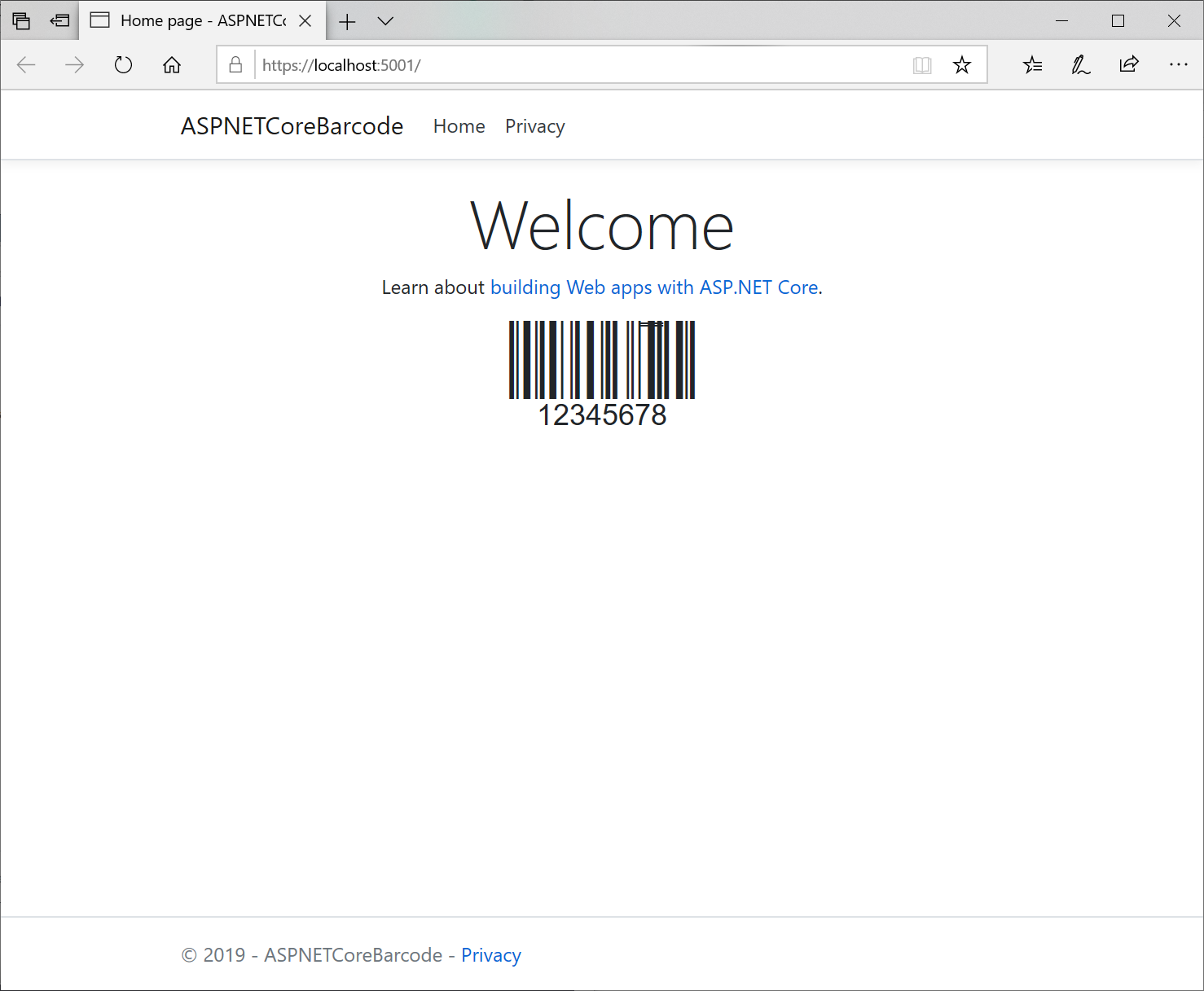Open Privacy in the navbar

point(535,126)
